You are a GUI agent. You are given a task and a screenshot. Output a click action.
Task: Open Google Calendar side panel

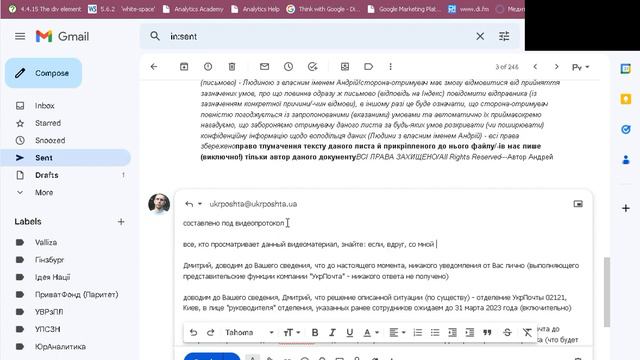[626, 69]
